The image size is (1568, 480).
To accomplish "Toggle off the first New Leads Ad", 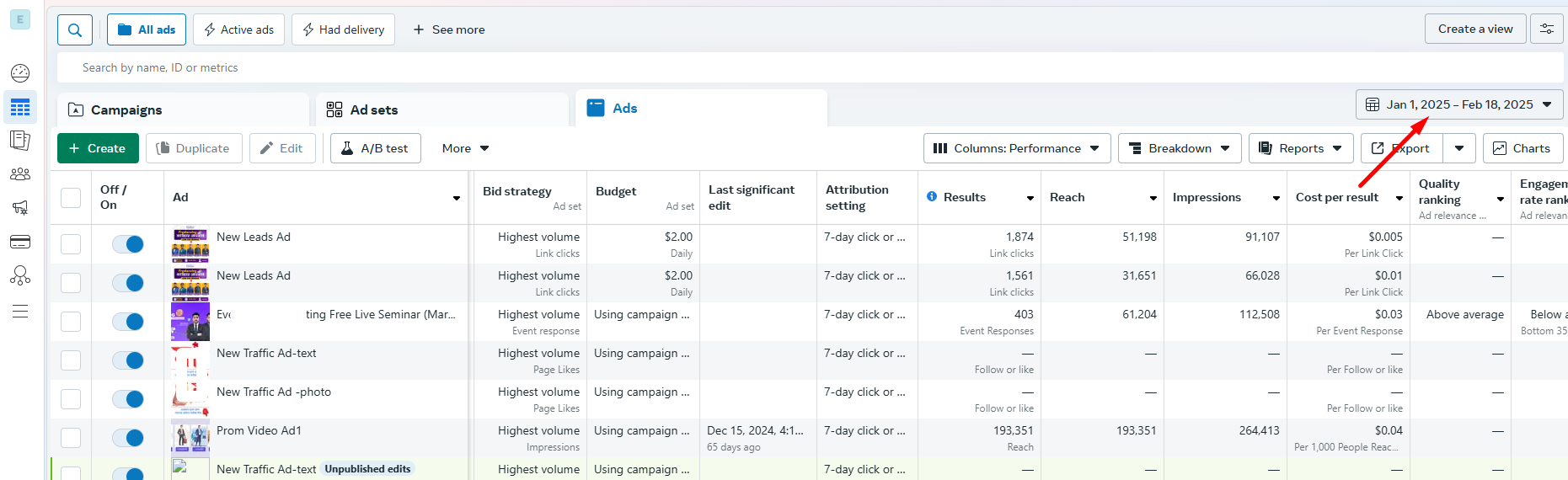I will pyautogui.click(x=128, y=244).
